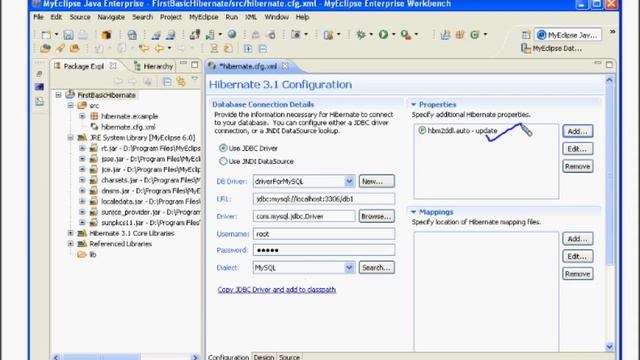Click Browse... button beside Driver field
640x360 pixels.
click(x=377, y=216)
